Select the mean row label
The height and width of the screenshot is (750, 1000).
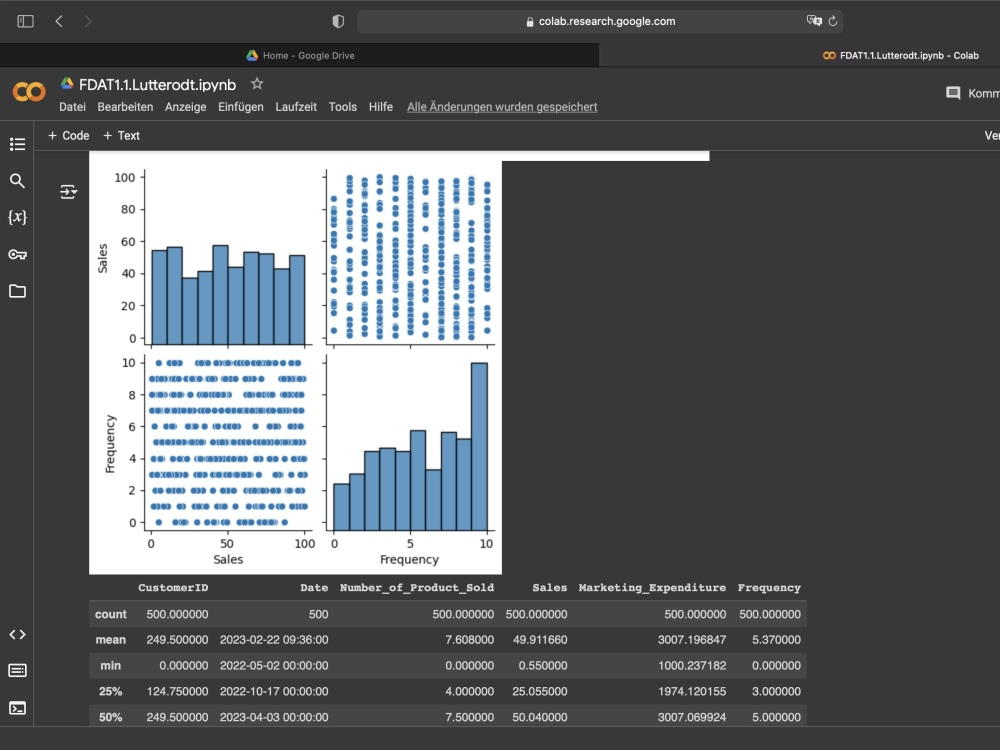pyautogui.click(x=110, y=640)
